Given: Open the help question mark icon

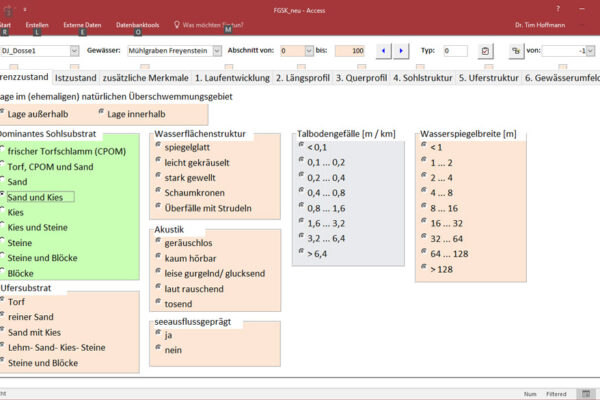Looking at the screenshot, I should [558, 8].
